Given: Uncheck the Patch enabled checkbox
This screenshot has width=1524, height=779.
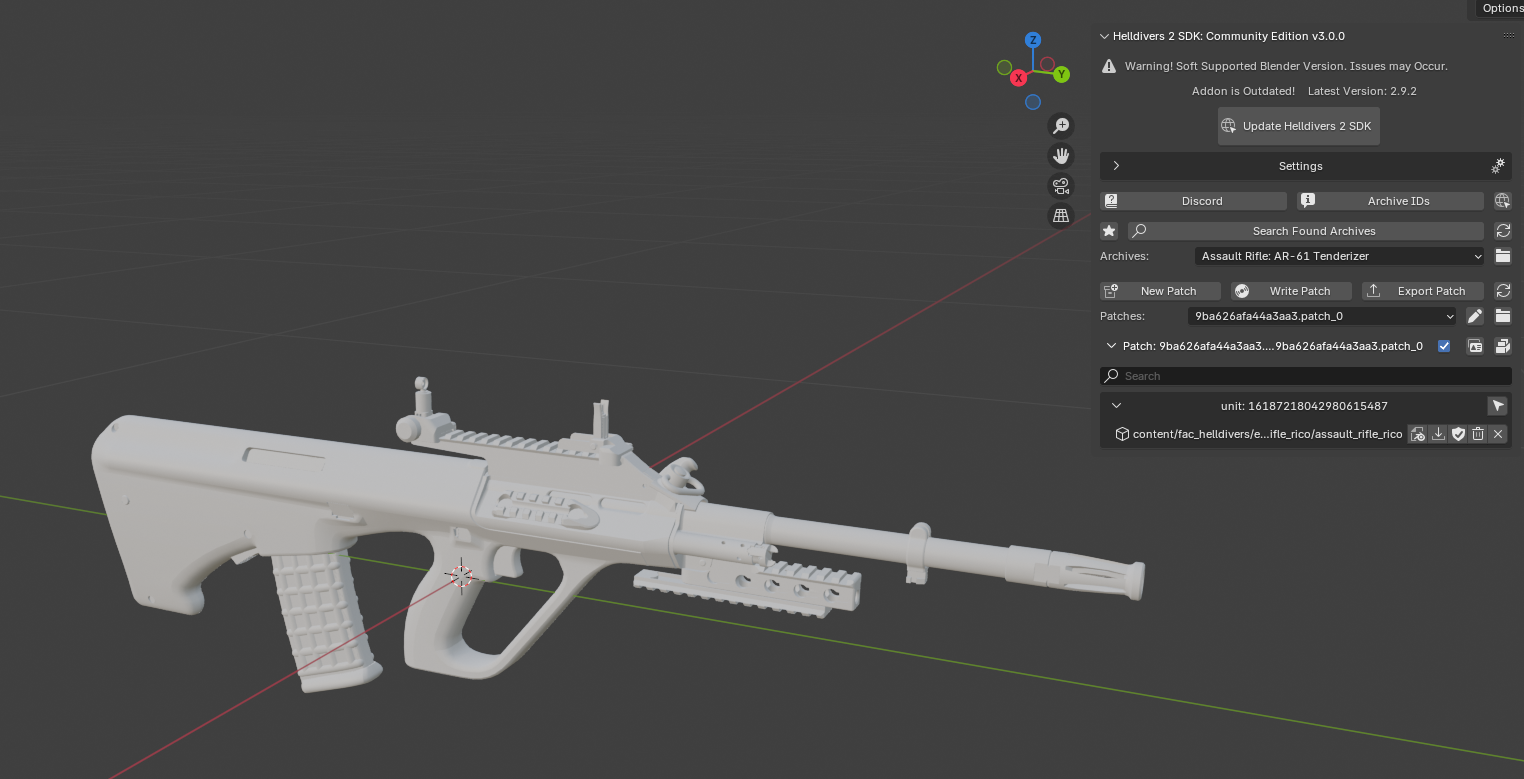Looking at the screenshot, I should (1444, 346).
